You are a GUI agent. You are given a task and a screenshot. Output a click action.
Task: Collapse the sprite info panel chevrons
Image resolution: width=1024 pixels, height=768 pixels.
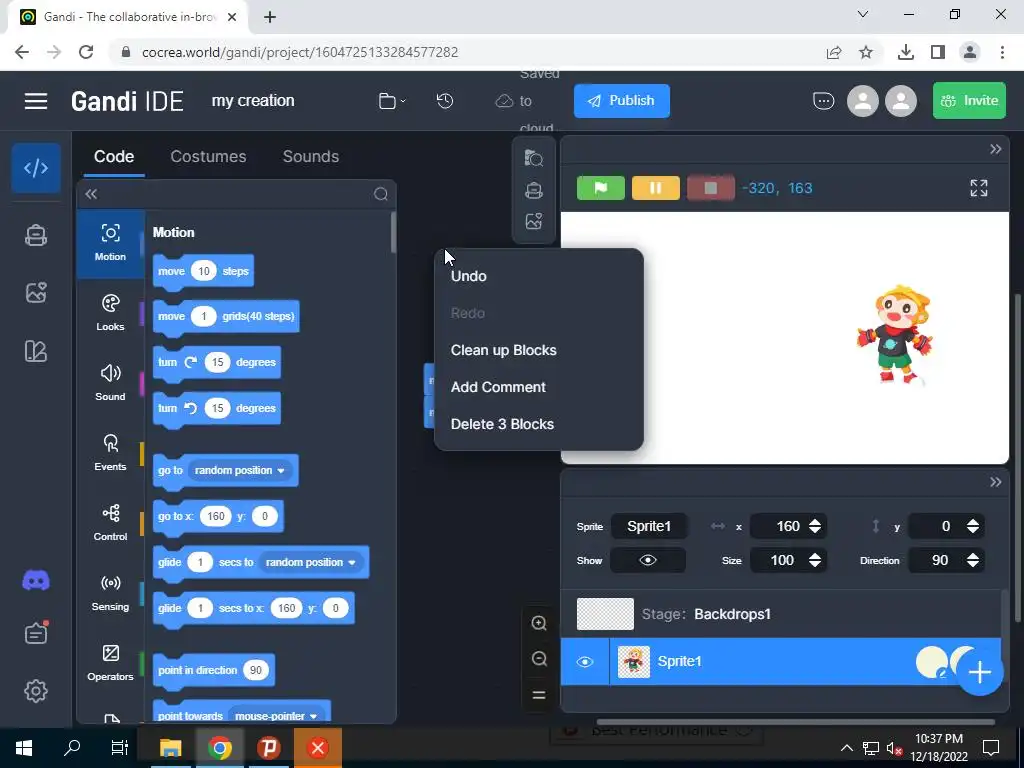[x=995, y=482]
